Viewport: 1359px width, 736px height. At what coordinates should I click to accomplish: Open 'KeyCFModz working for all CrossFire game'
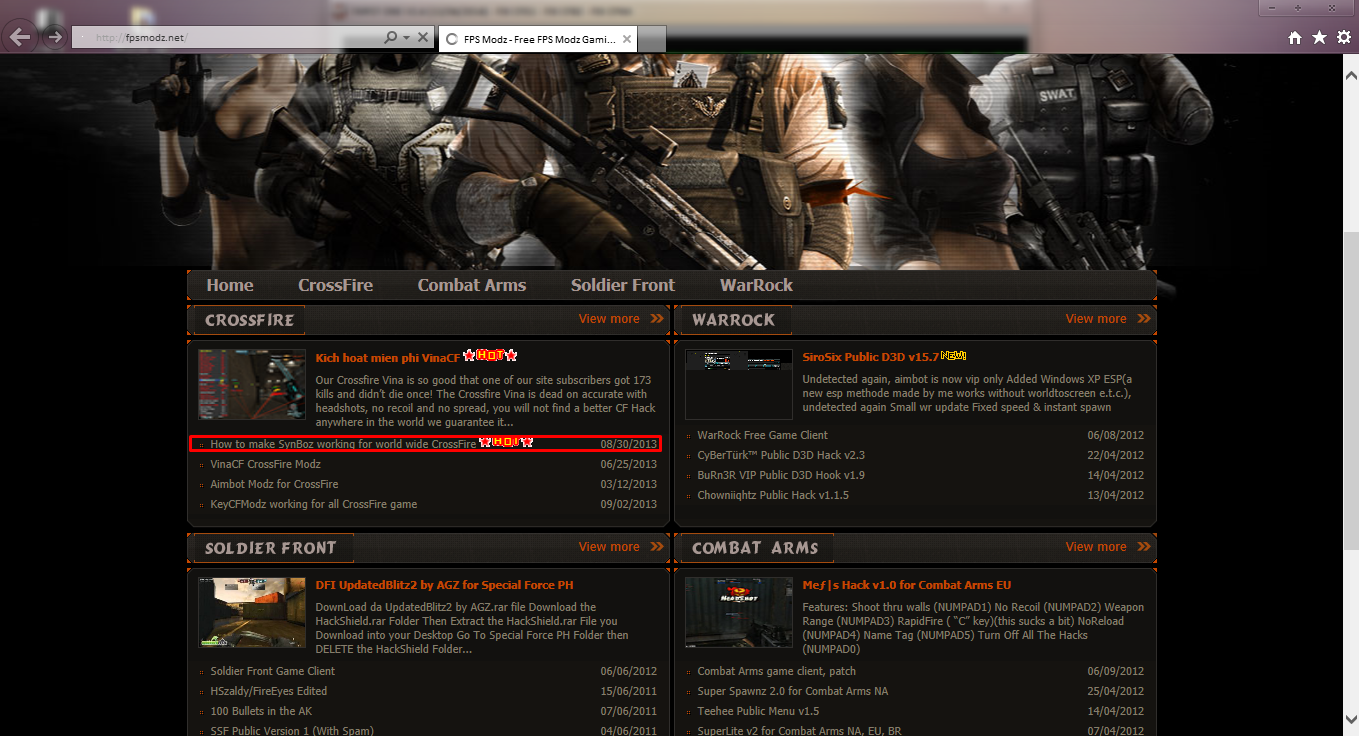coord(313,504)
